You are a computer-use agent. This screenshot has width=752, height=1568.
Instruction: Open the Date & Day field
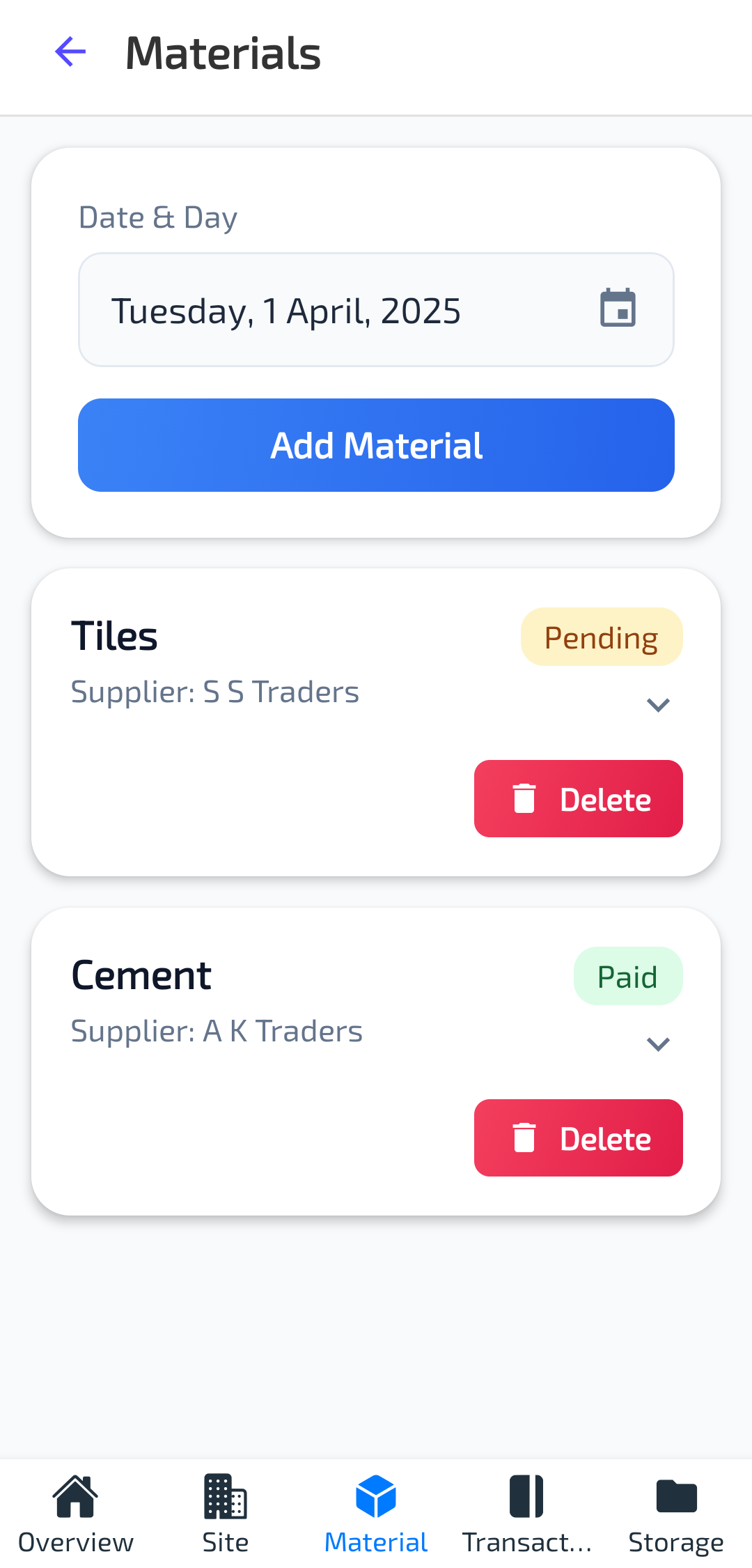point(376,310)
